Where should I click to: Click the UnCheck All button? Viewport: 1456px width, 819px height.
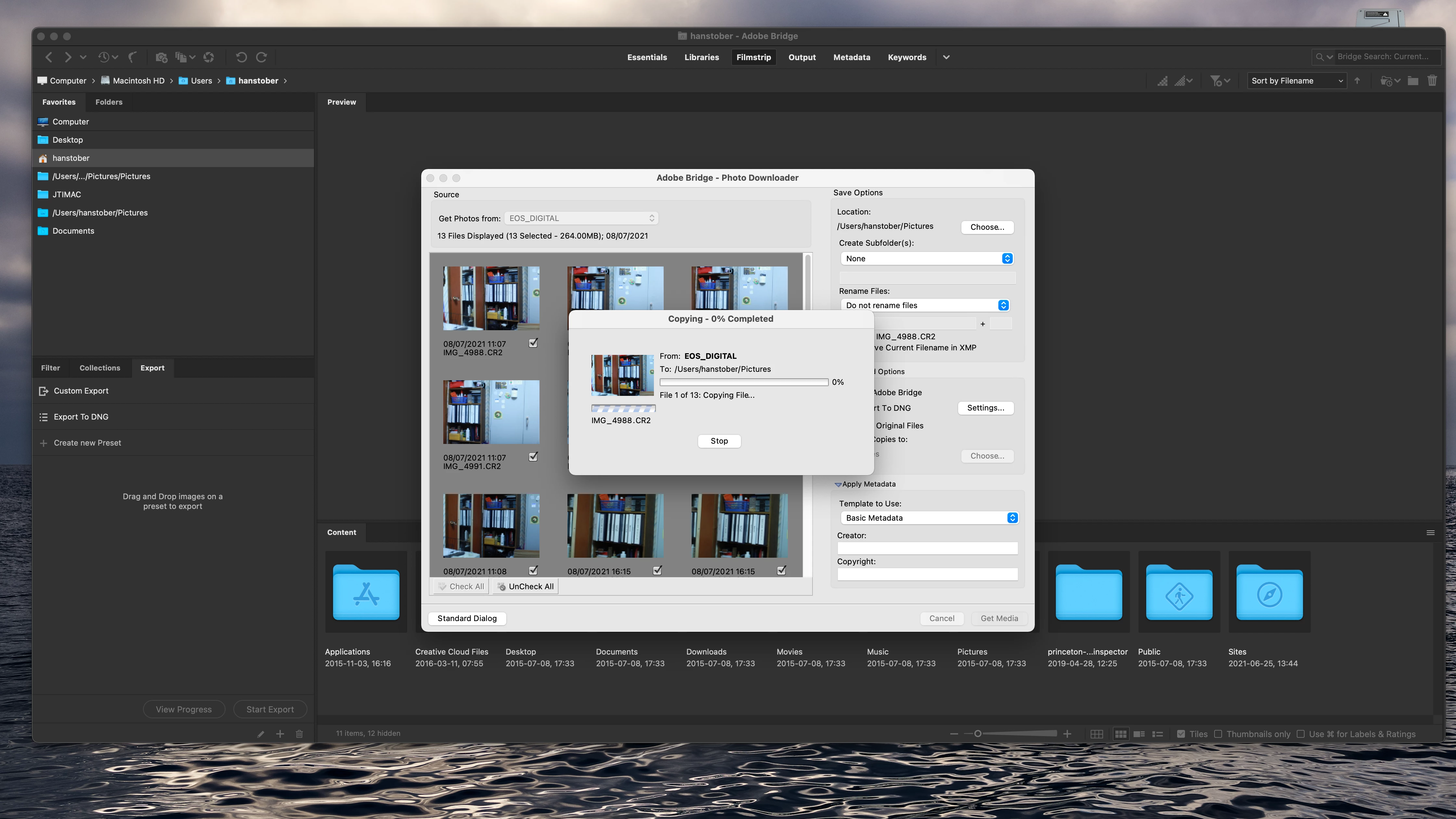(525, 587)
